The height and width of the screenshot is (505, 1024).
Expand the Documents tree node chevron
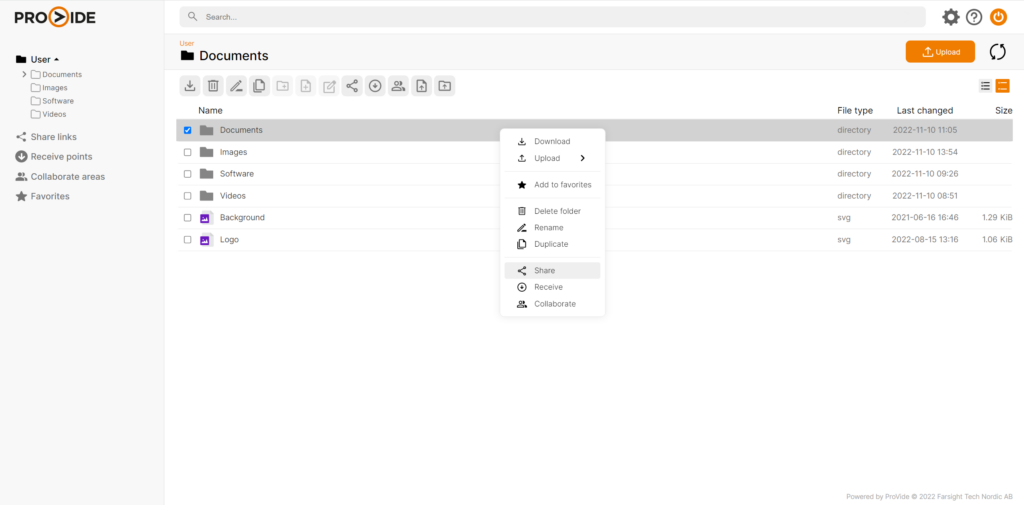click(24, 74)
